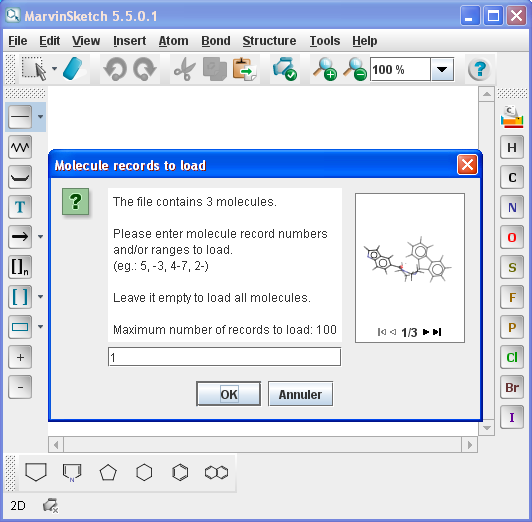The height and width of the screenshot is (522, 532).
Task: Click the record numbers input field
Action: 224,357
